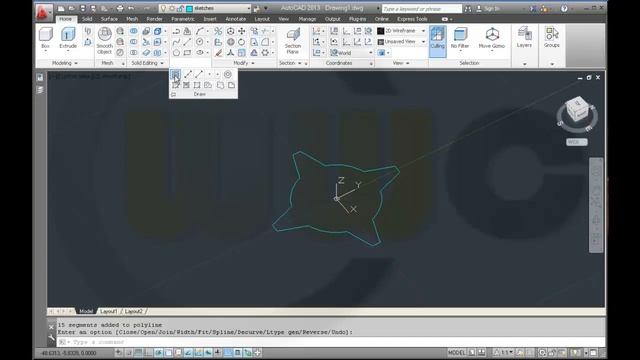
Task: Select the Rectangle tool in Draw panel
Action: coord(187,53)
